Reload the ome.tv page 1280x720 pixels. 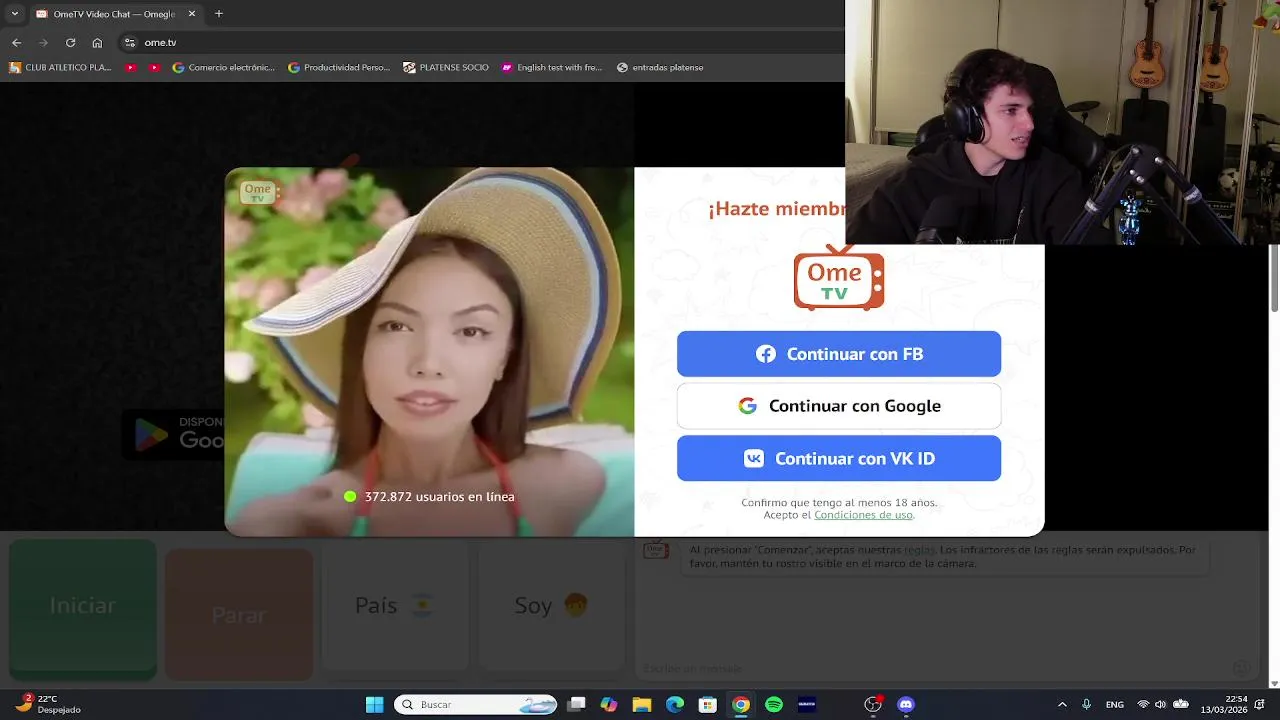tap(70, 43)
